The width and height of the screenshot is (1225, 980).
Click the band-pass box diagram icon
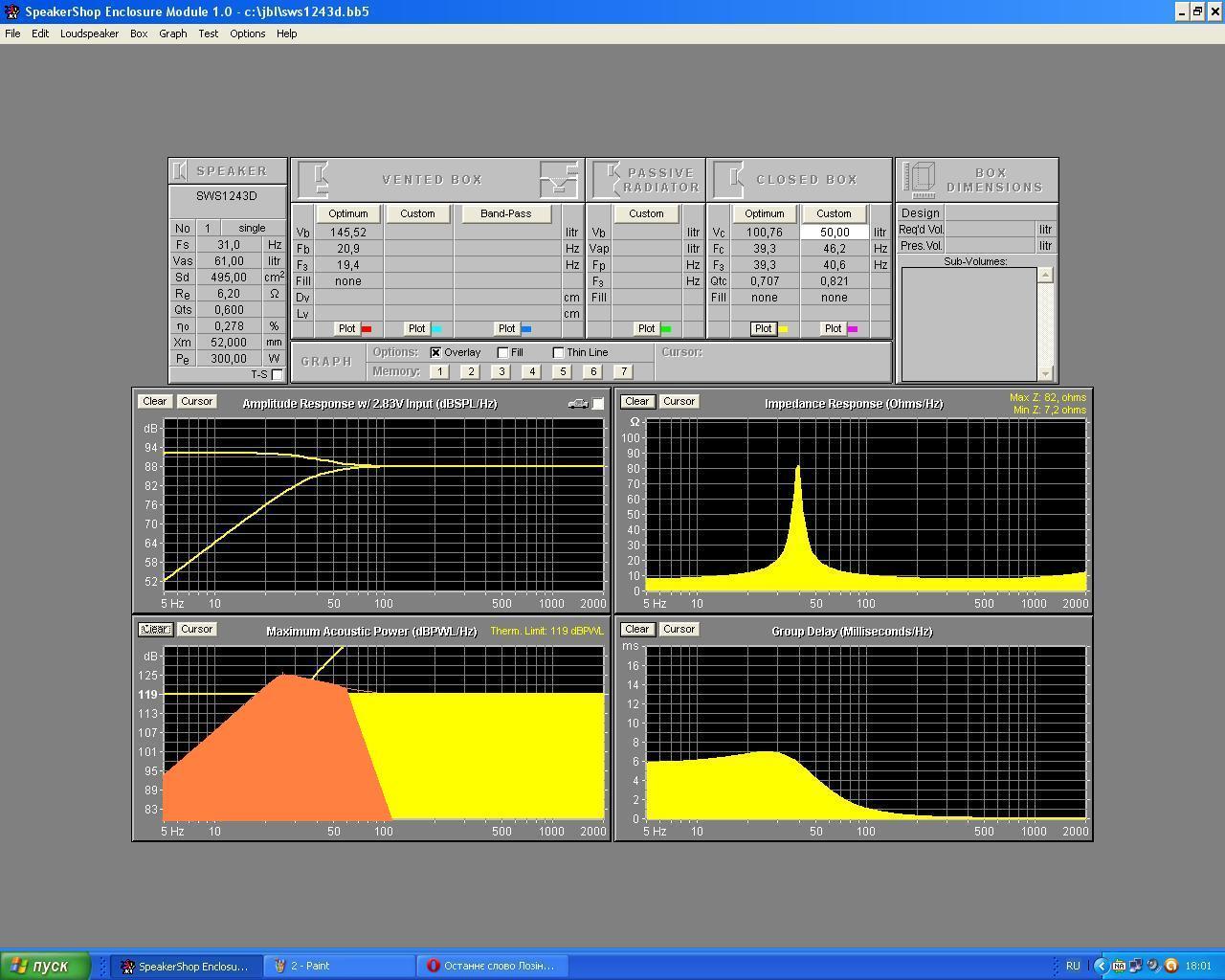click(559, 180)
